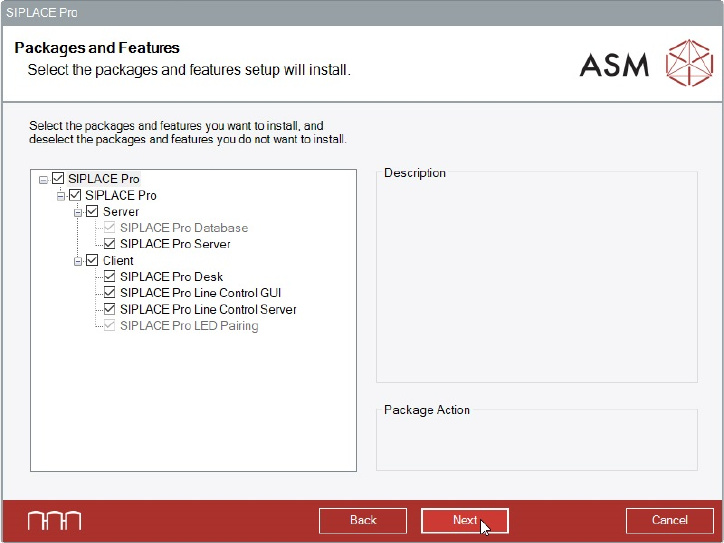Toggle the nested SIPLACE Pro package checkbox
The image size is (724, 543).
(75, 195)
